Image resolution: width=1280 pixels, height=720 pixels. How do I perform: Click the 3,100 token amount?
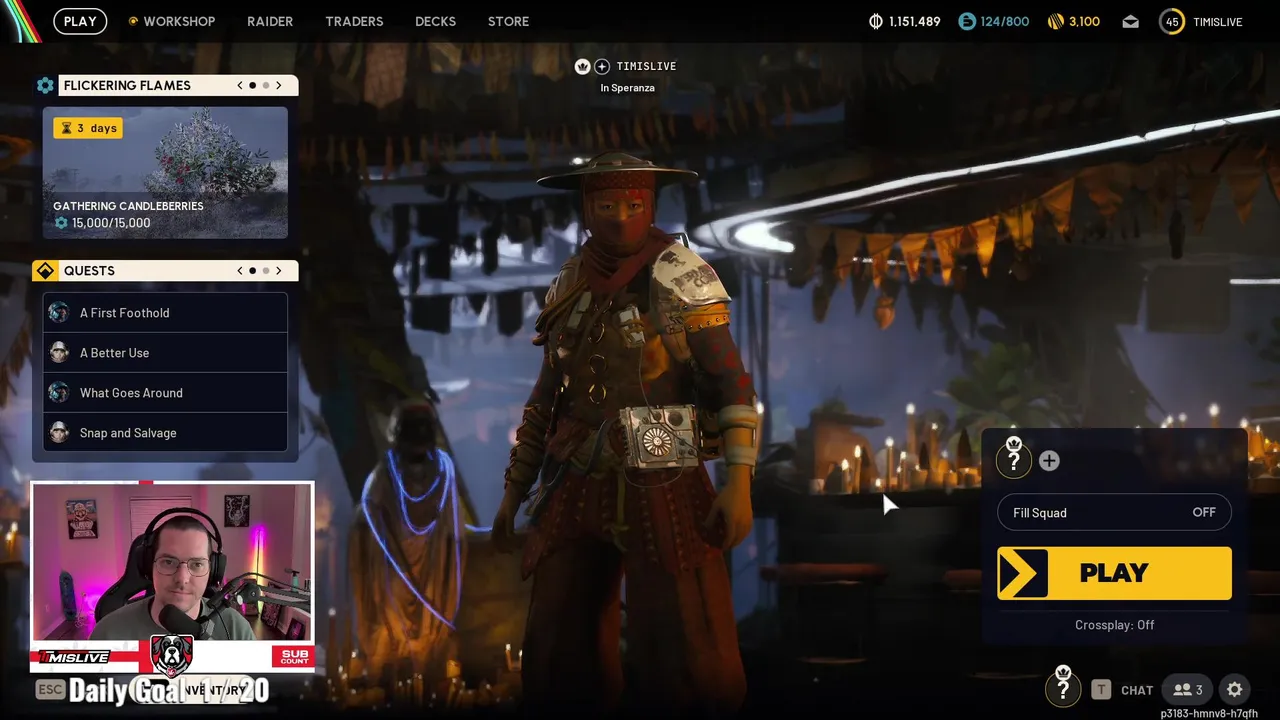pyautogui.click(x=1084, y=21)
